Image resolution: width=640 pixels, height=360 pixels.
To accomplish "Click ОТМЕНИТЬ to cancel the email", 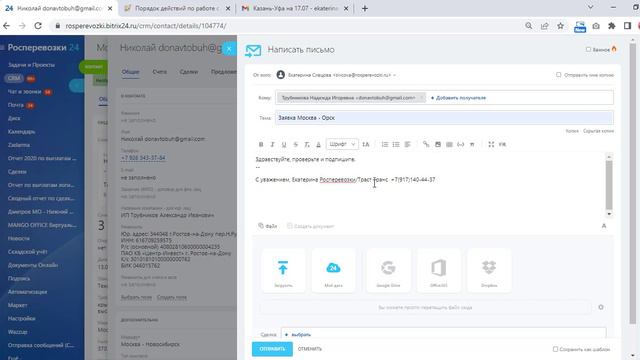I will [310, 349].
